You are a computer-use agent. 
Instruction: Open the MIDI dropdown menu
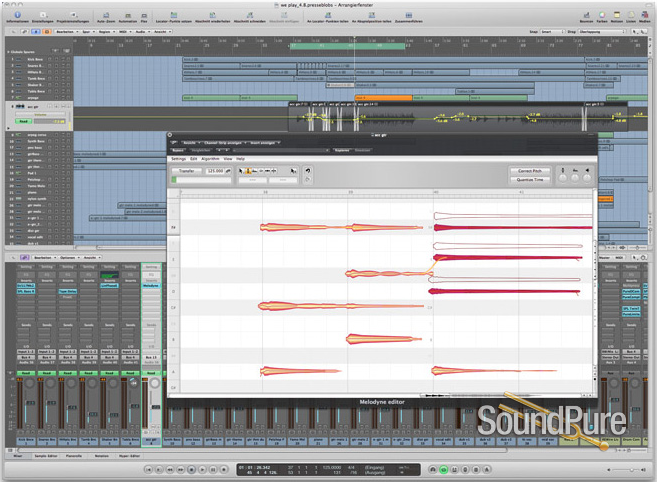coord(124,31)
